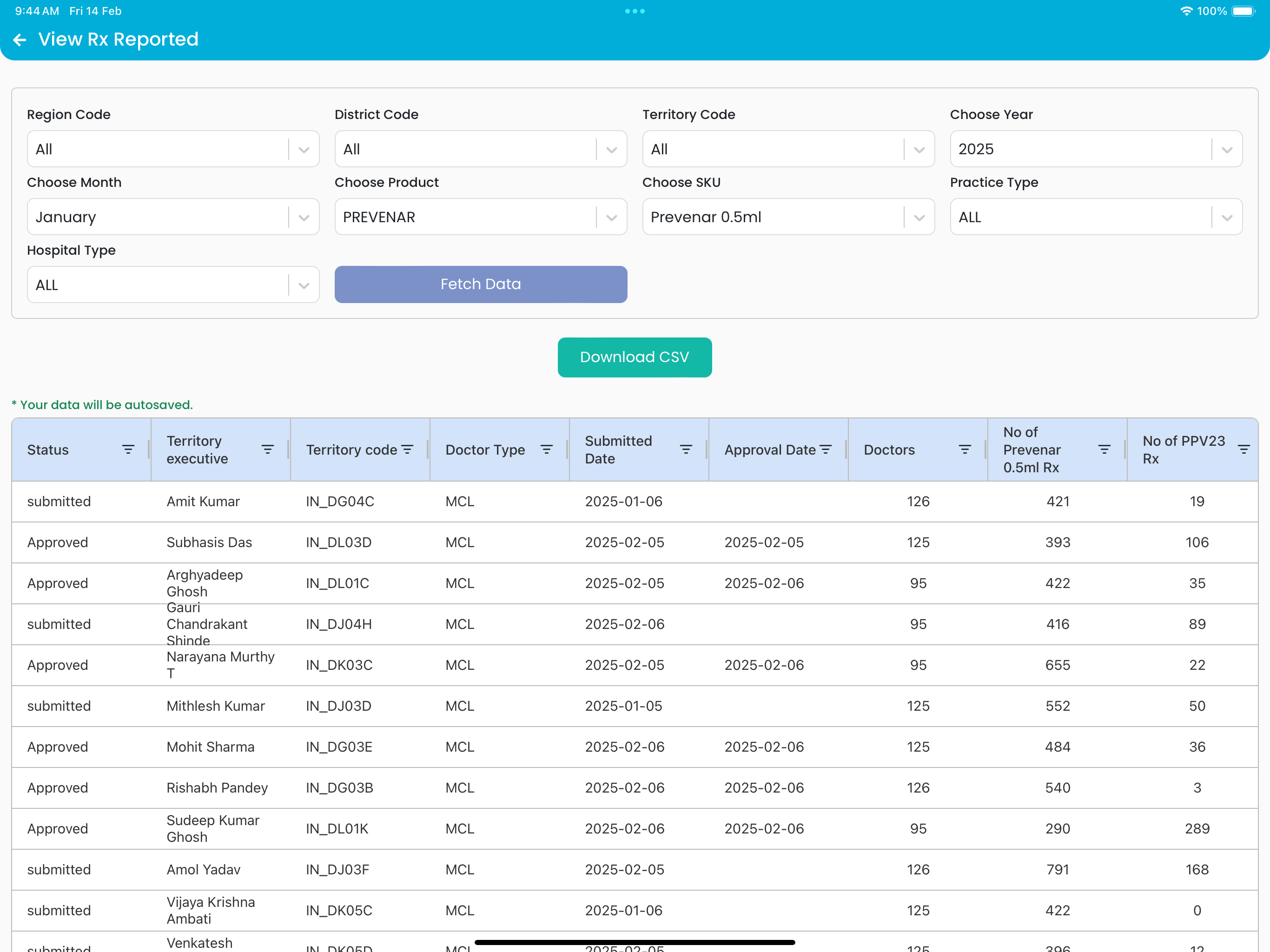
Task: Open the Doctors column filter icon
Action: coord(965,450)
